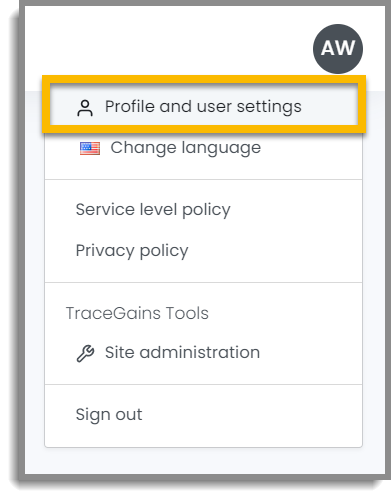Click the 'administration' text under TraceGains Tools
Viewport: 391px width, 499px height.
(200, 352)
